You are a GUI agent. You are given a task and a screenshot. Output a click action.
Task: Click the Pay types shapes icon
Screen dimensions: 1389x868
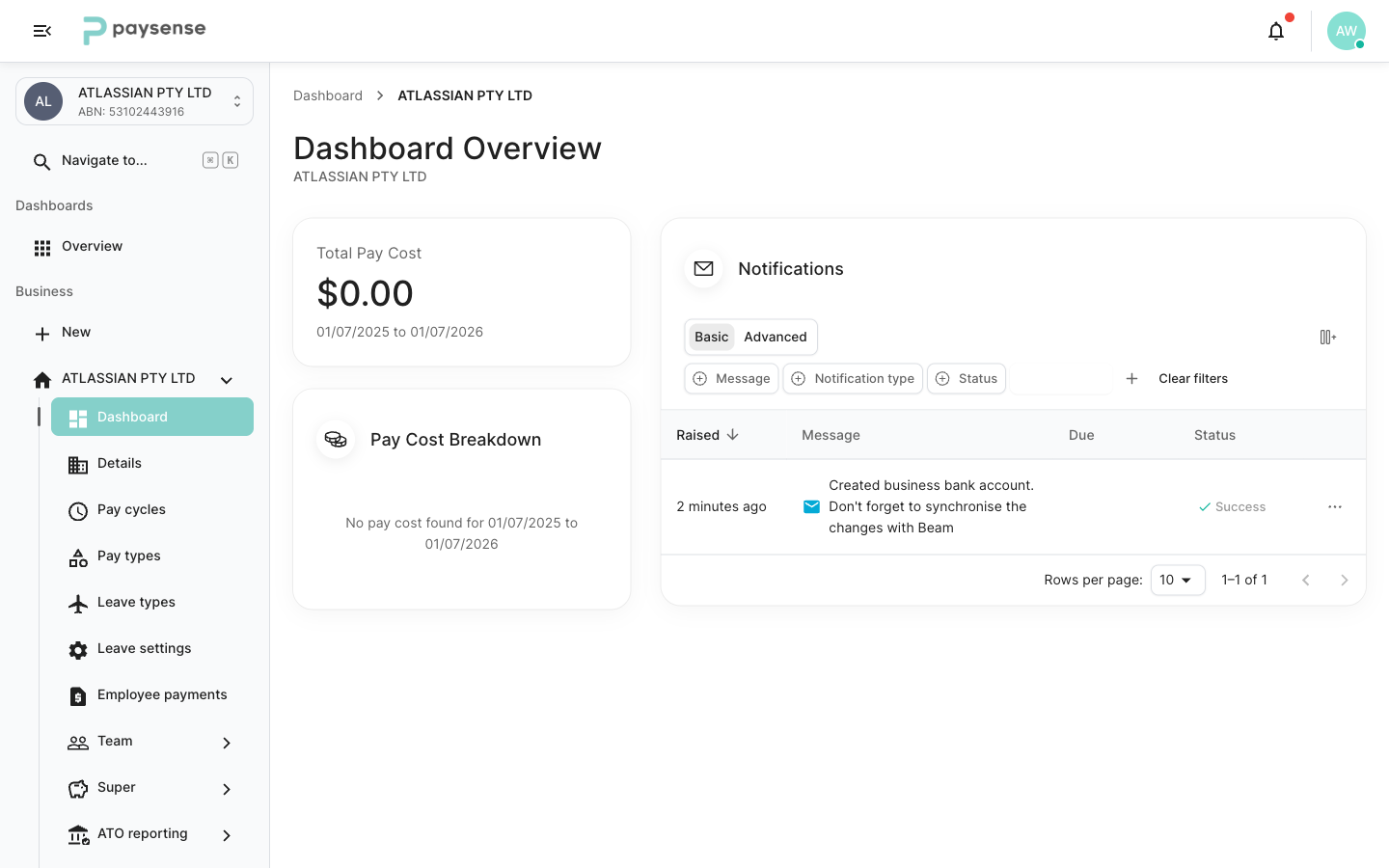[x=78, y=557]
